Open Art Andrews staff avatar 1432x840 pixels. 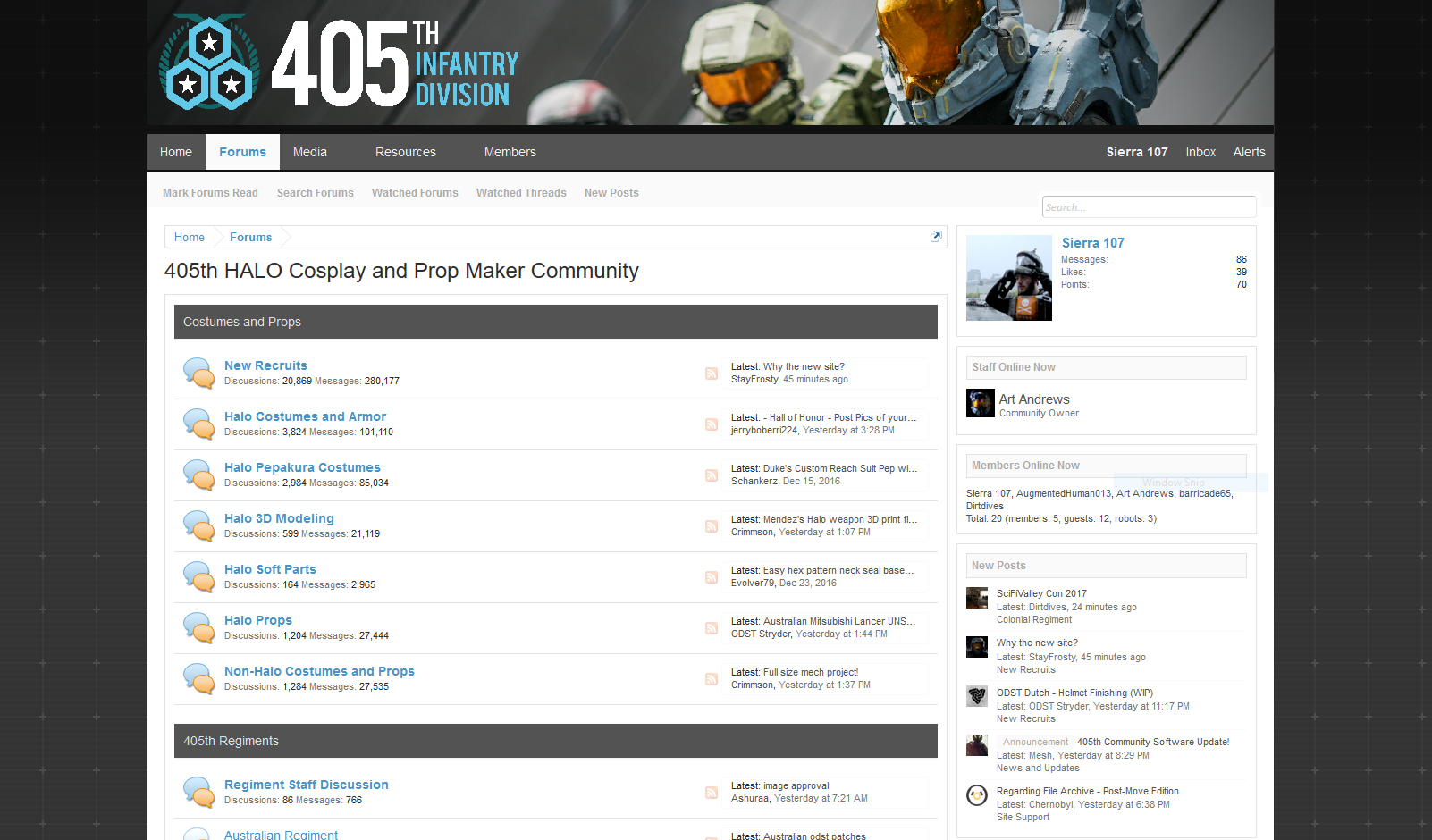[981, 403]
